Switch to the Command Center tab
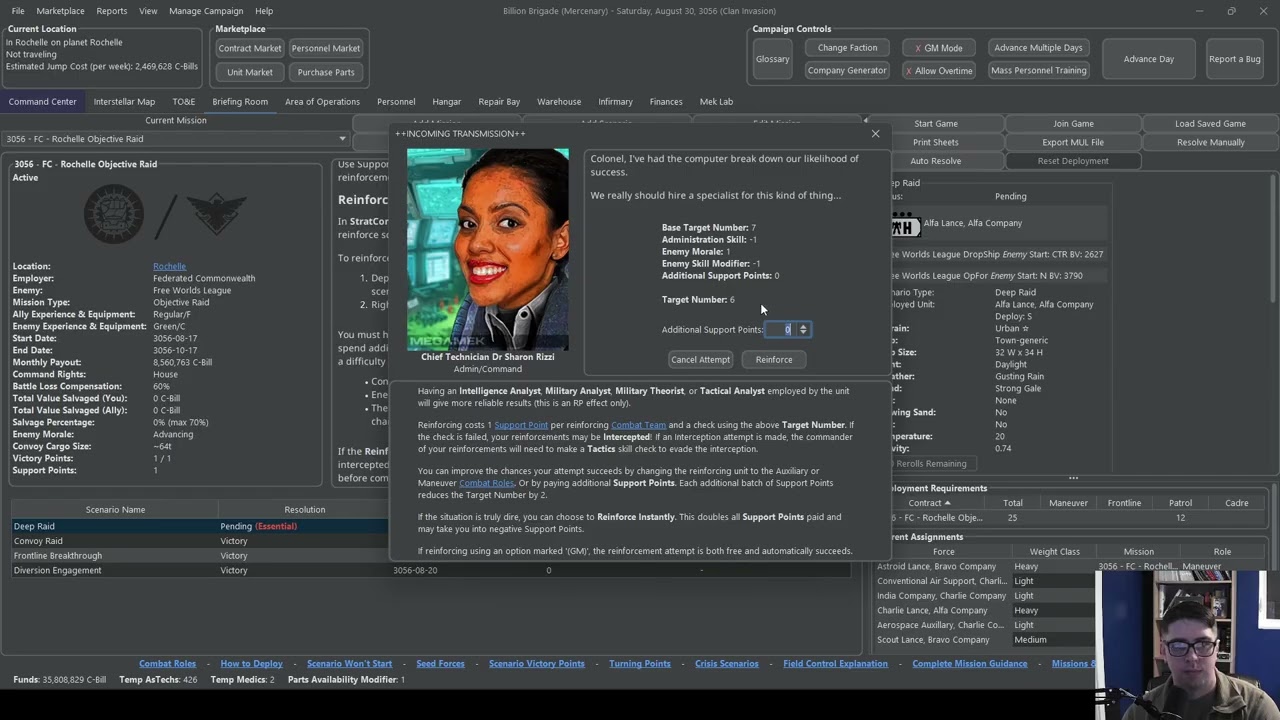This screenshot has width=1280, height=720. [43, 101]
